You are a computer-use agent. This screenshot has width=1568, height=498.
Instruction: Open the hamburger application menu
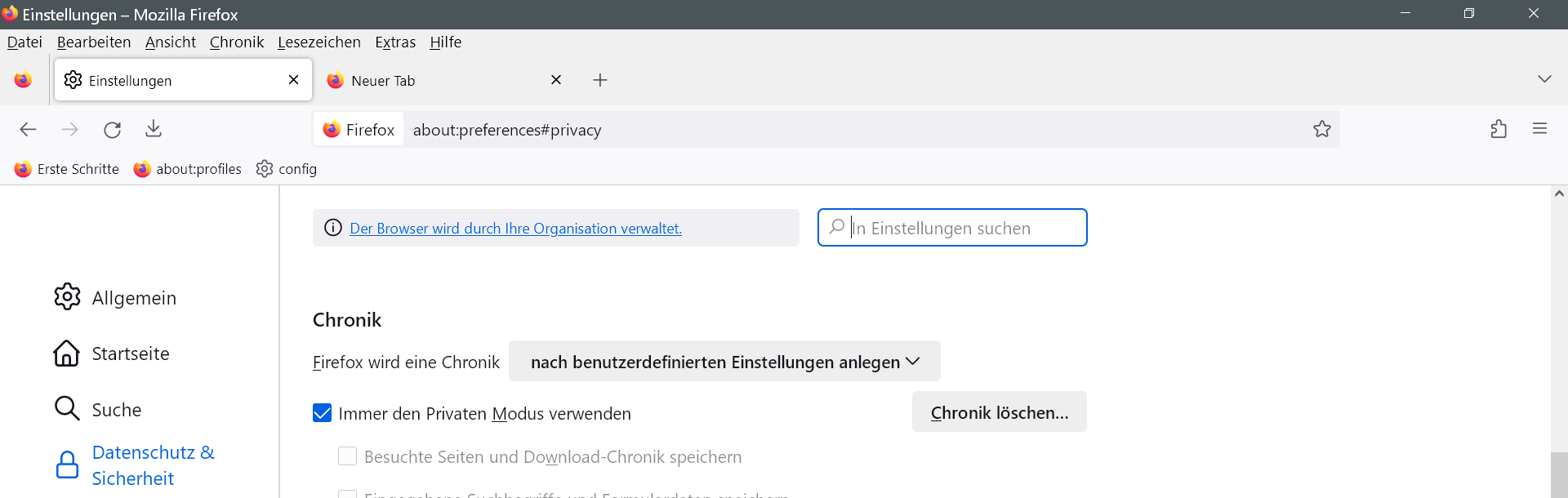(1539, 129)
